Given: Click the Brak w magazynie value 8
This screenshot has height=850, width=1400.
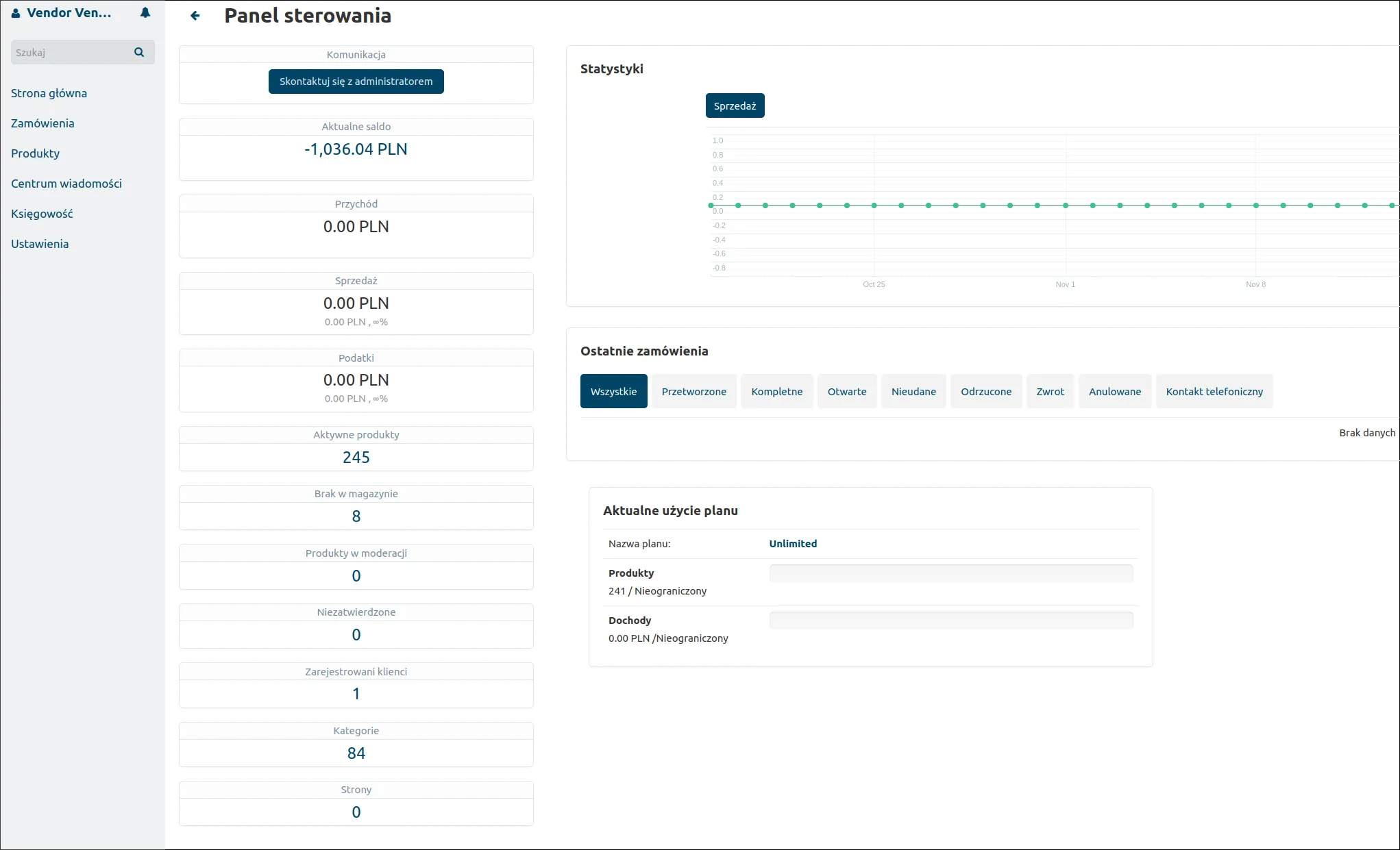Looking at the screenshot, I should [x=356, y=516].
